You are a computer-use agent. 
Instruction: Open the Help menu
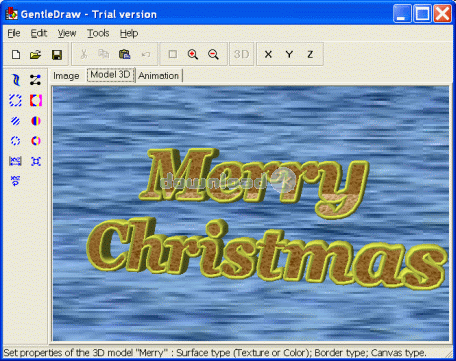(x=129, y=33)
